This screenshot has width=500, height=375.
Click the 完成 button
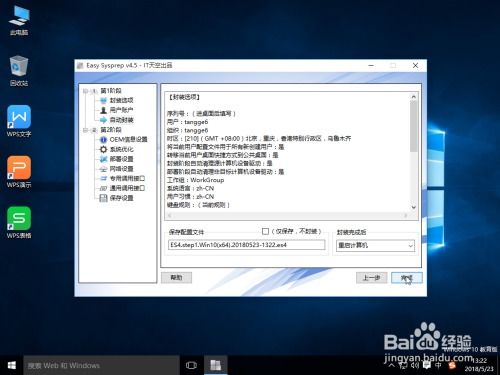[407, 278]
